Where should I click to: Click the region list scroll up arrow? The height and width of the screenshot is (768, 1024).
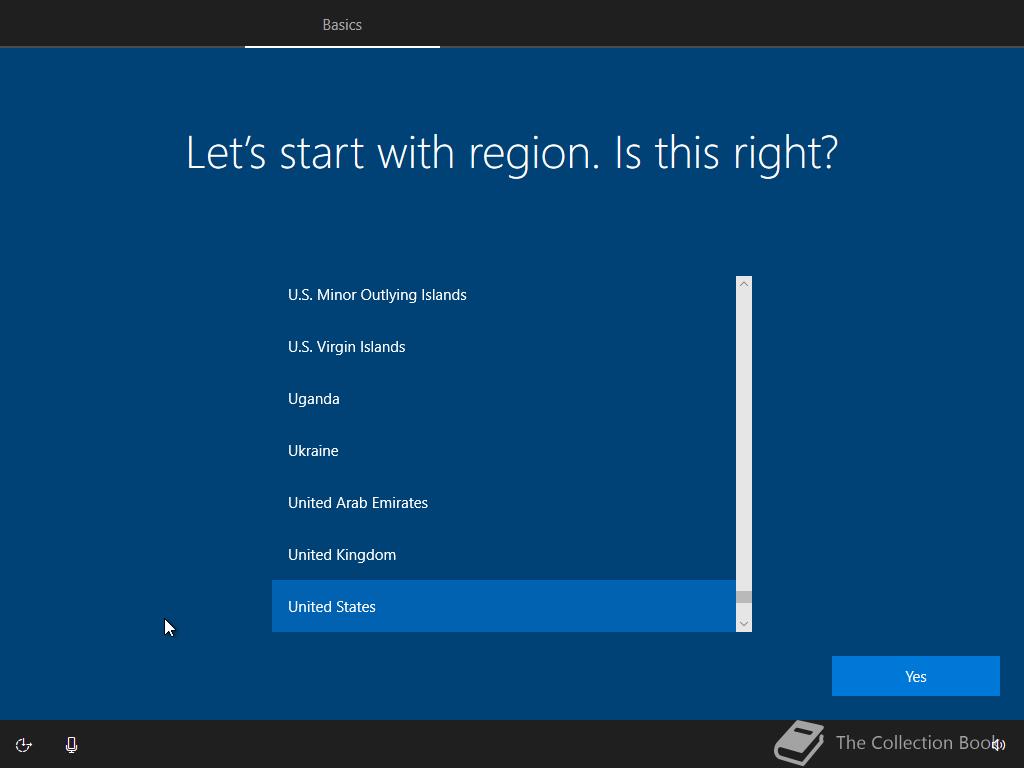click(743, 284)
